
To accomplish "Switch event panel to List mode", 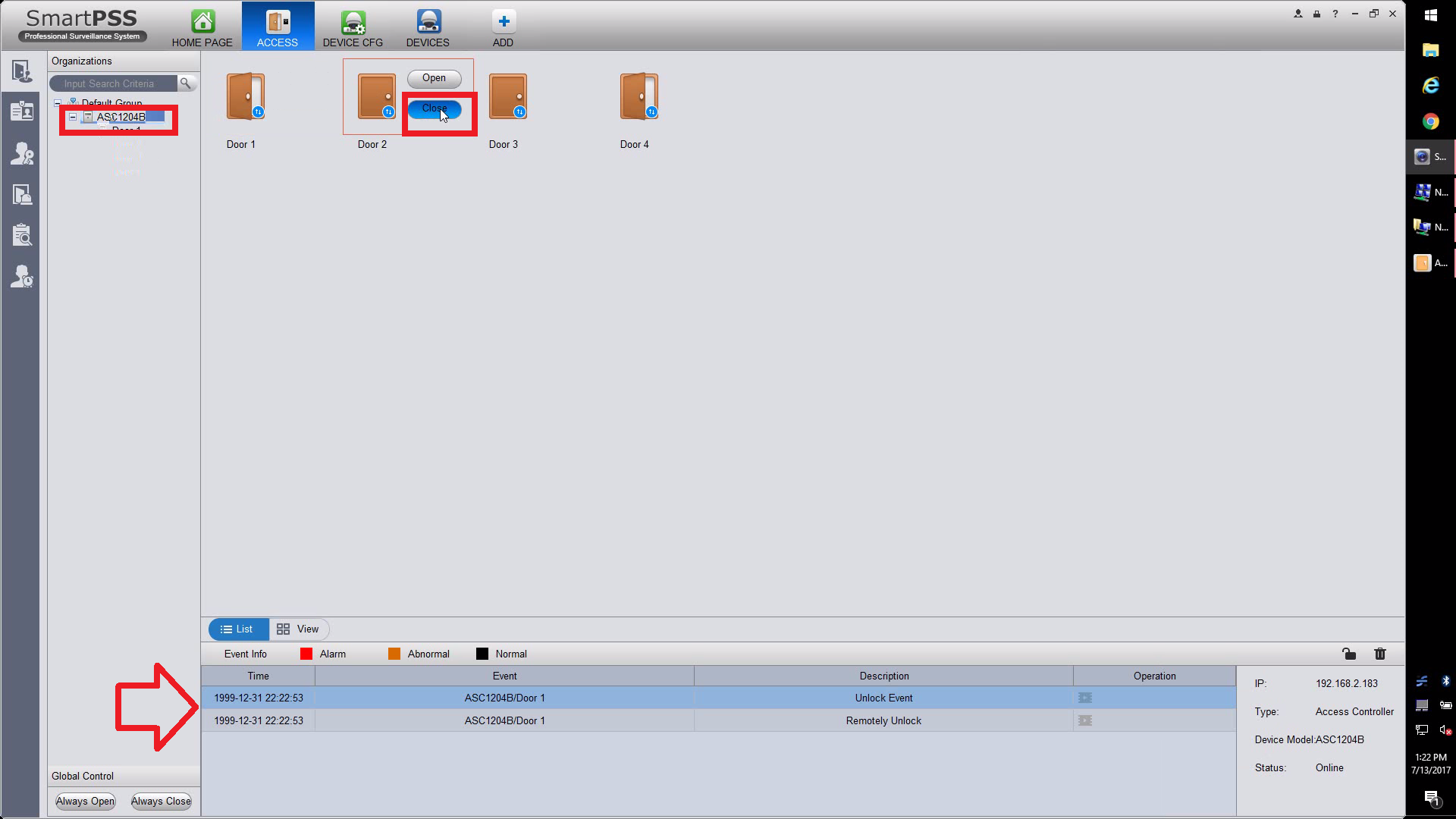I will [237, 629].
